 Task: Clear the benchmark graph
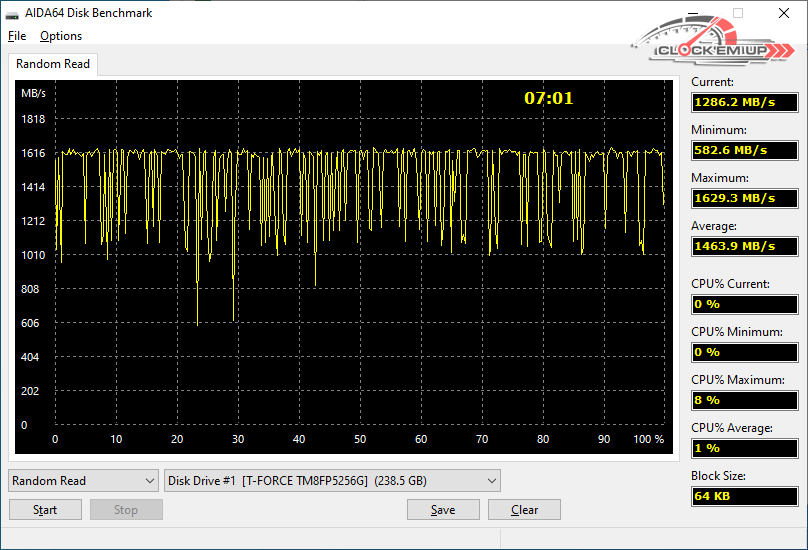pyautogui.click(x=524, y=510)
